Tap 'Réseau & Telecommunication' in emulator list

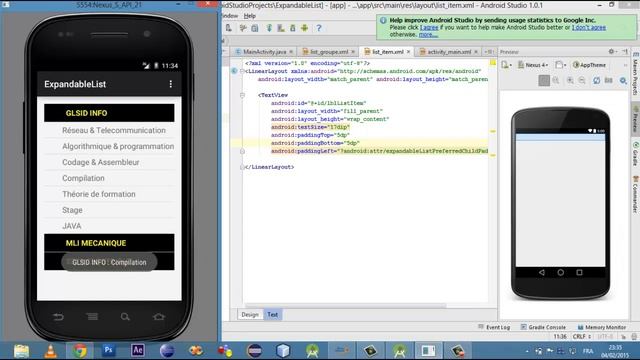[x=109, y=130]
